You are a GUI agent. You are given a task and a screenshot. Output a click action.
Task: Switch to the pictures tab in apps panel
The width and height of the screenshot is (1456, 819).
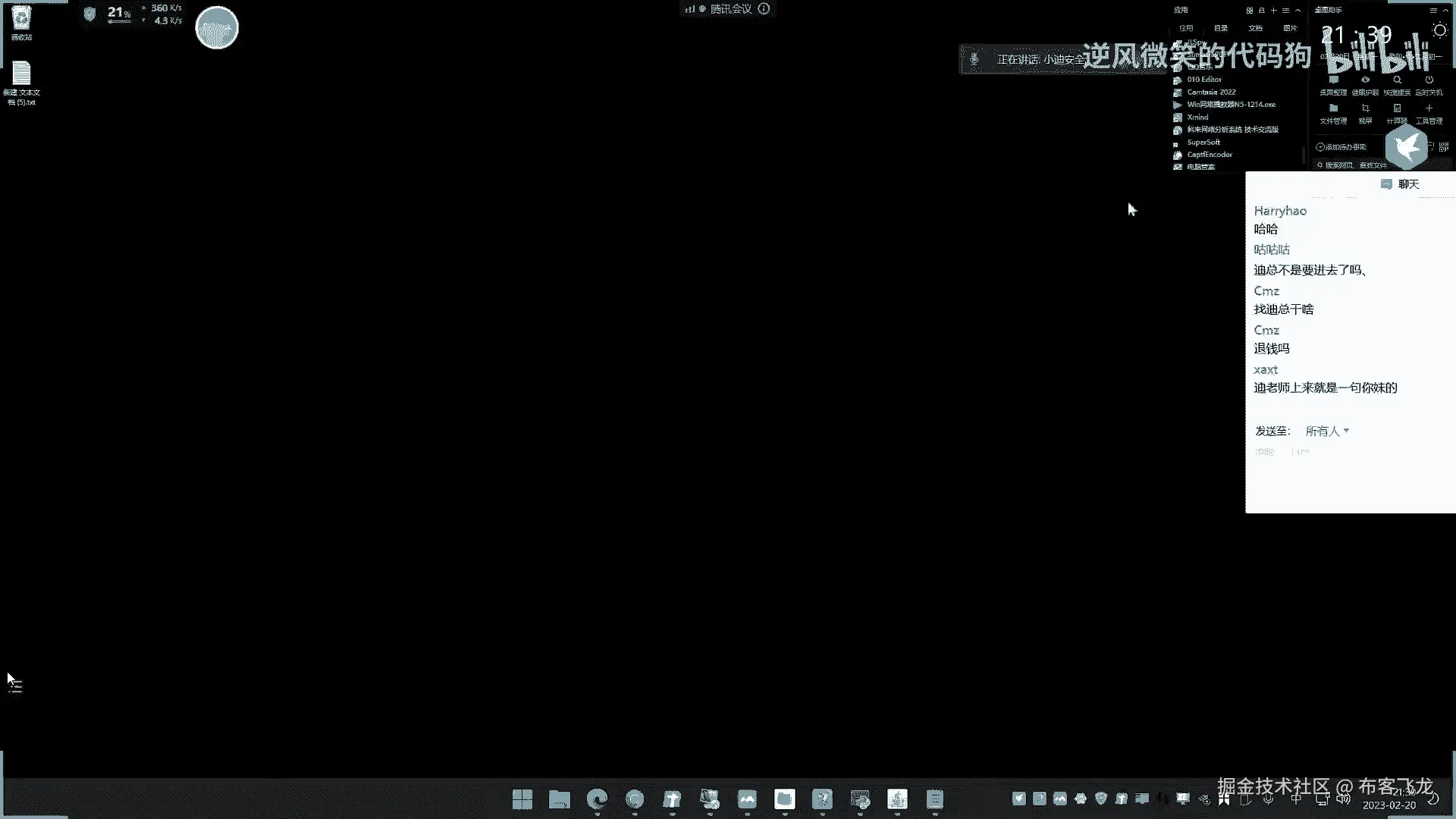click(1290, 28)
